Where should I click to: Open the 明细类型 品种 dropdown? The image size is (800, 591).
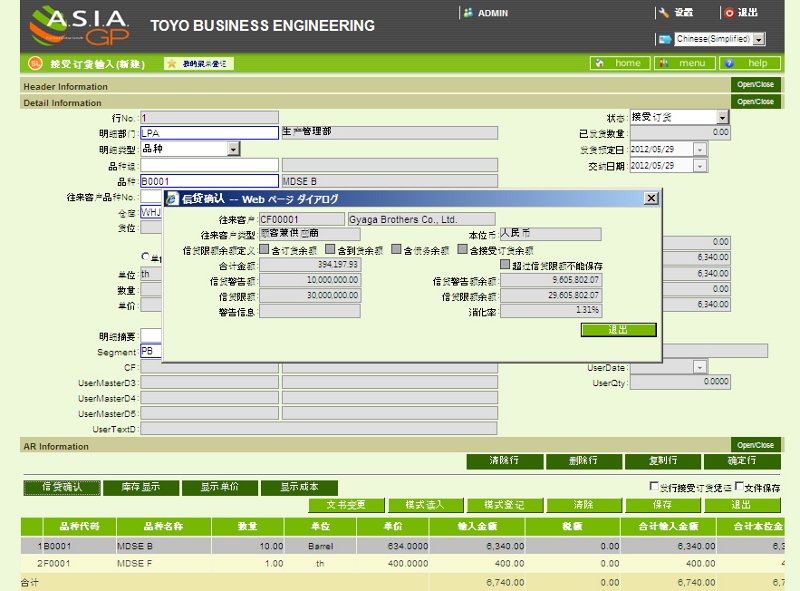[x=233, y=149]
